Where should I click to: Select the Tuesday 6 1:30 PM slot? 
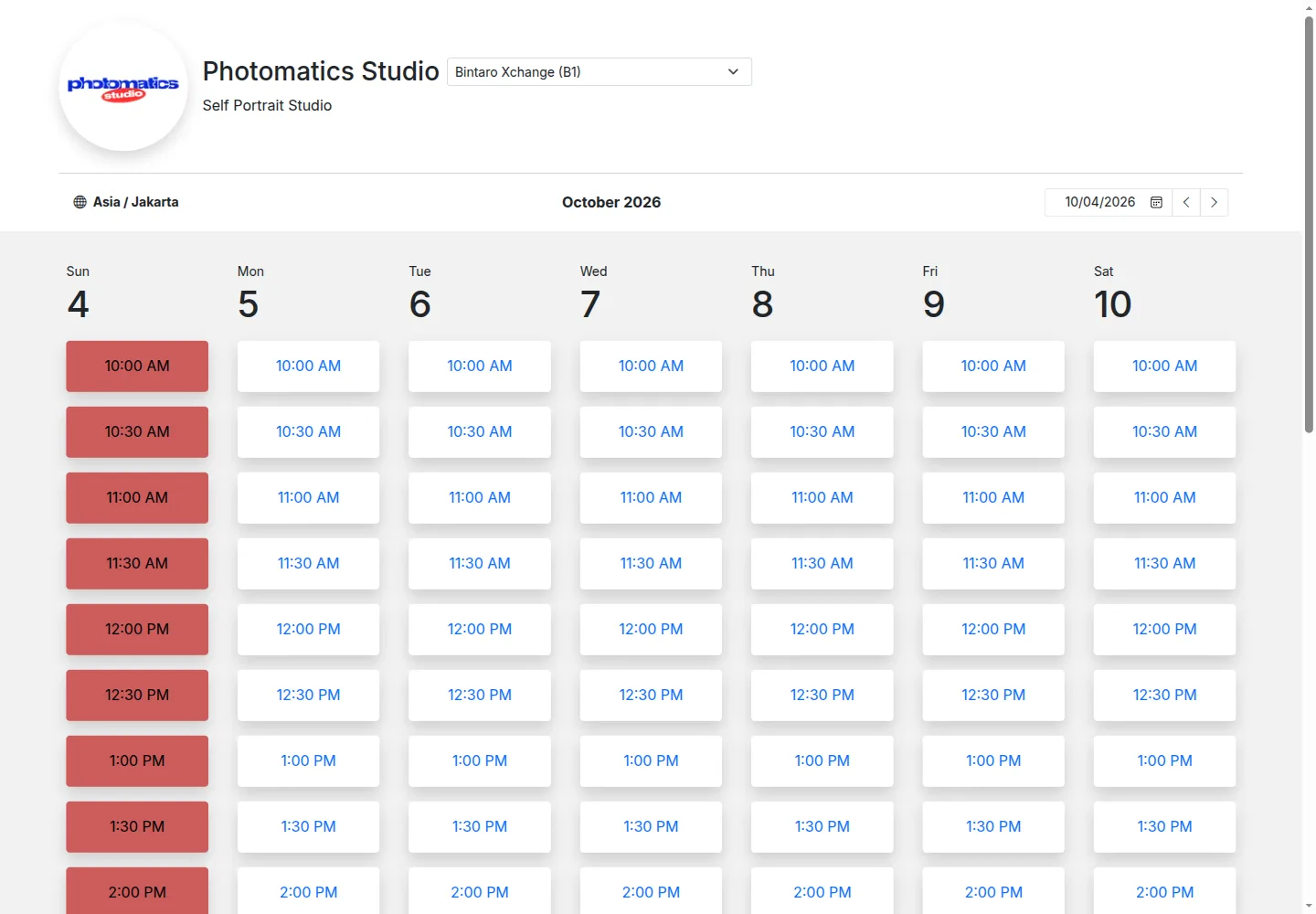click(480, 827)
